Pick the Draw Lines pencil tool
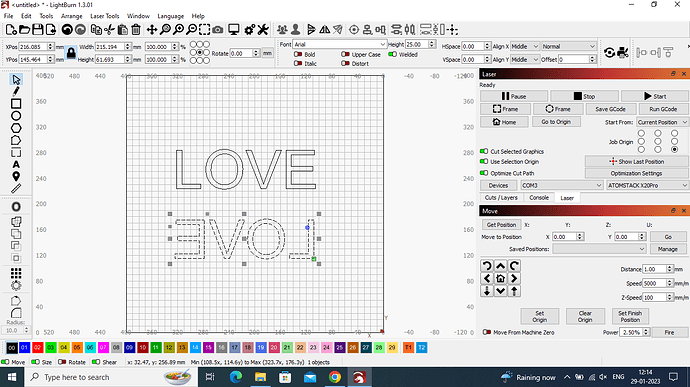Viewport: 690px width, 387px height. (16, 92)
